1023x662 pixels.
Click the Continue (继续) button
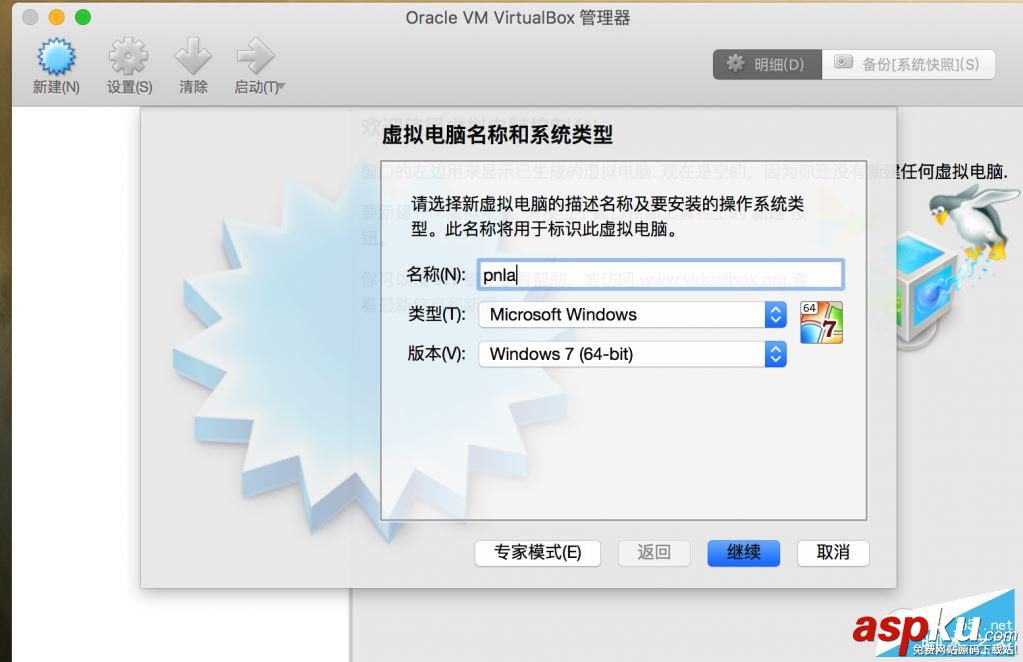click(x=744, y=553)
